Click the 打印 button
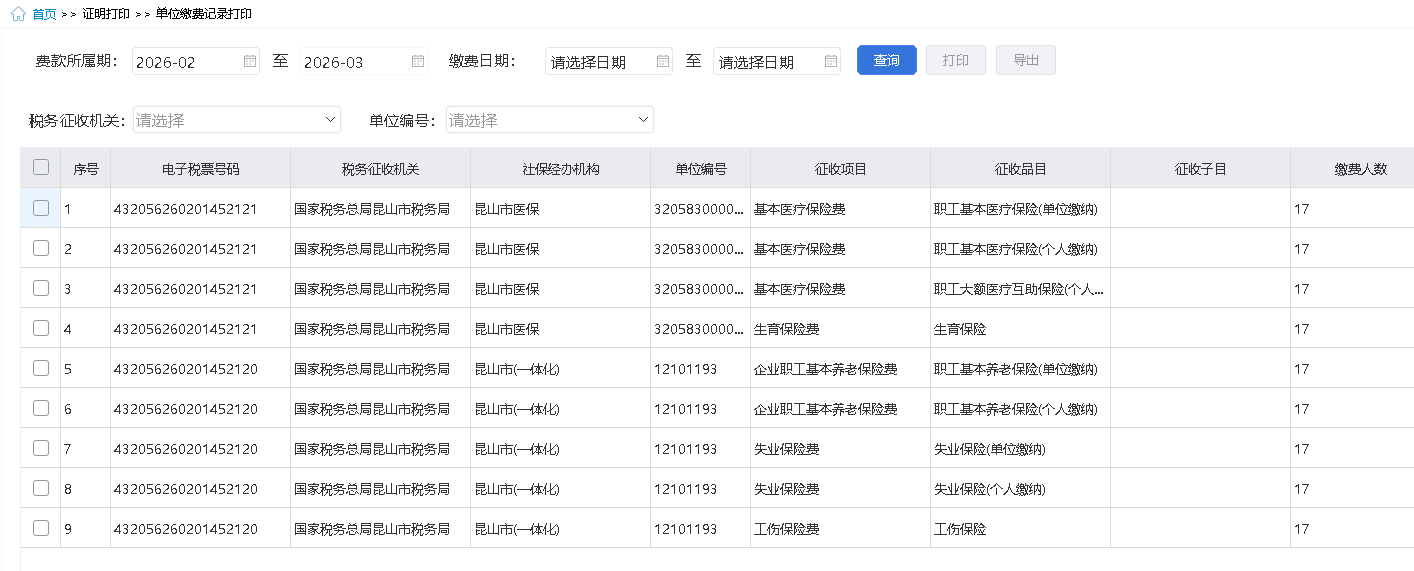This screenshot has width=1414, height=571. tap(955, 60)
